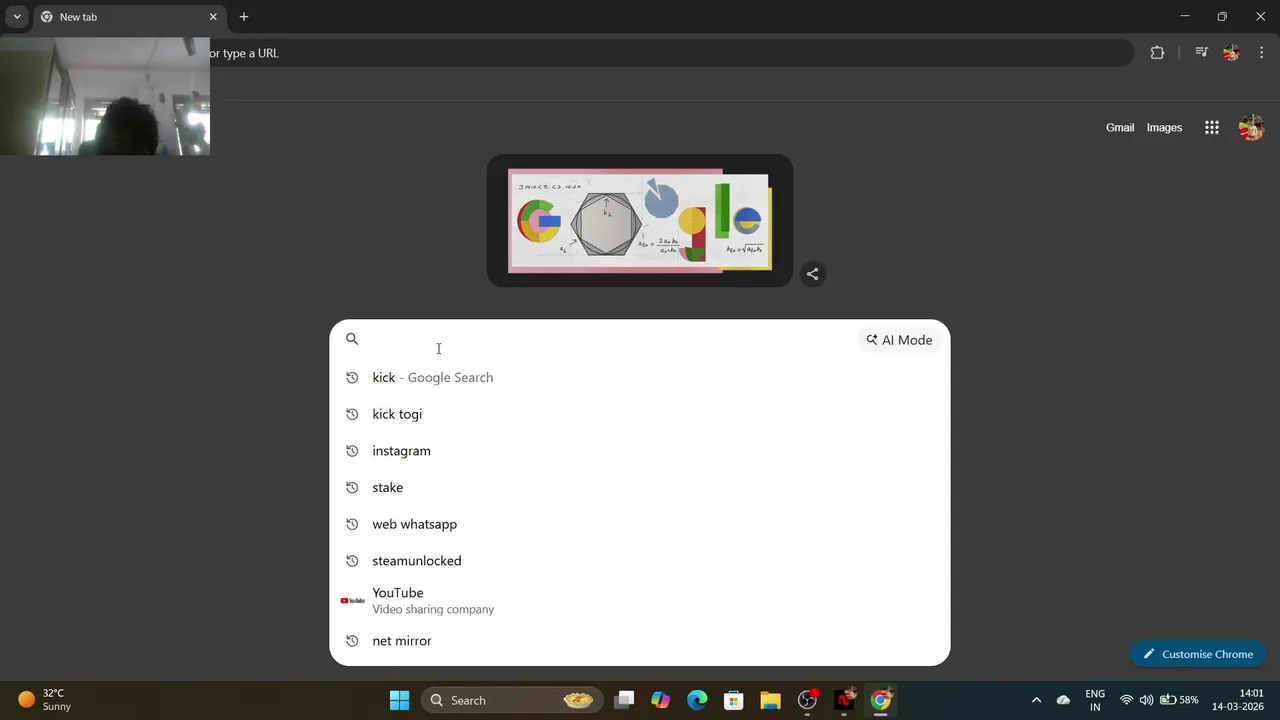Open Task View from the taskbar
The width and height of the screenshot is (1280, 720).
click(x=624, y=700)
